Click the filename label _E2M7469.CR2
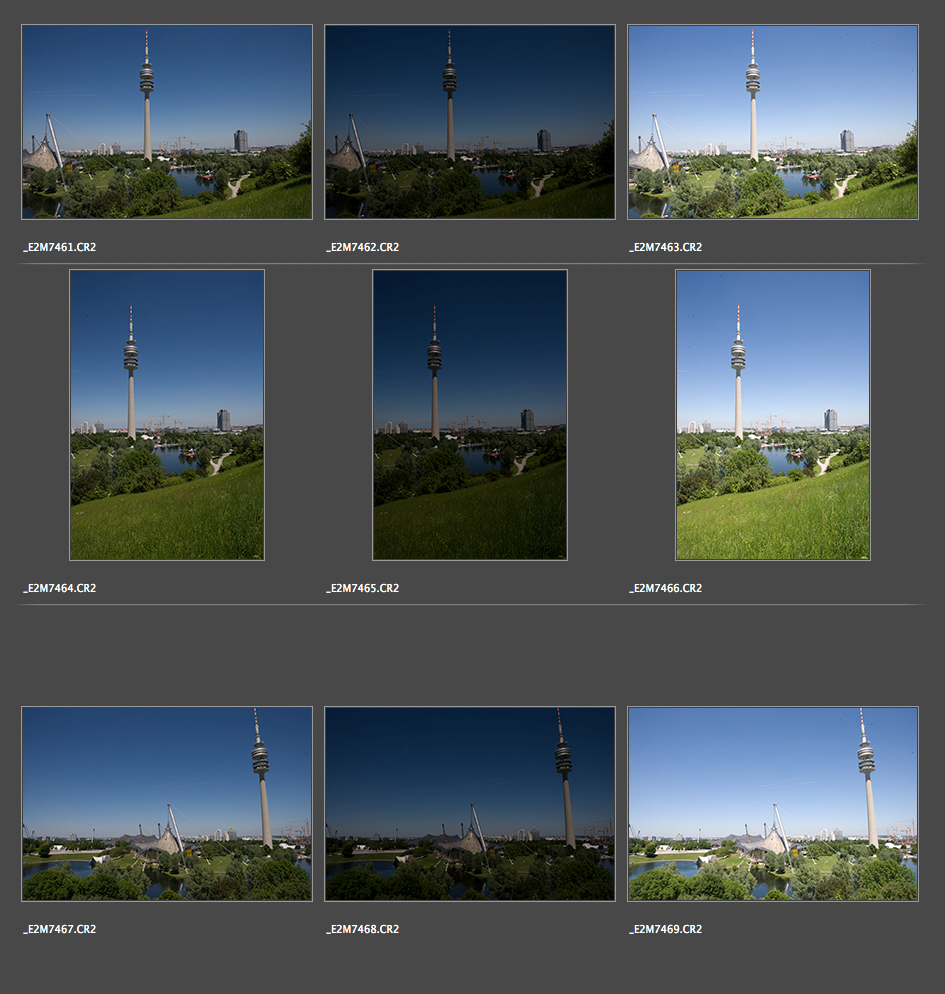Viewport: 945px width, 994px height. pyautogui.click(x=666, y=929)
